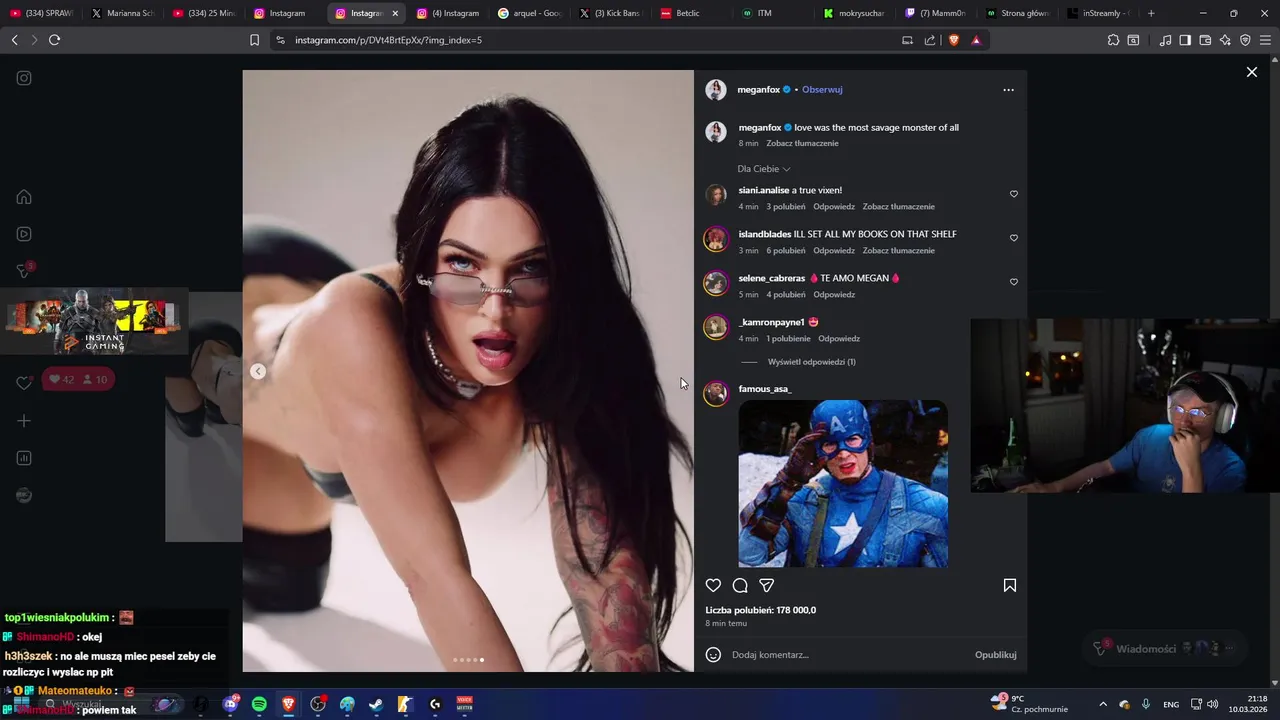
Task: Switch to the Mamm0n Twitch tab
Action: [935, 13]
